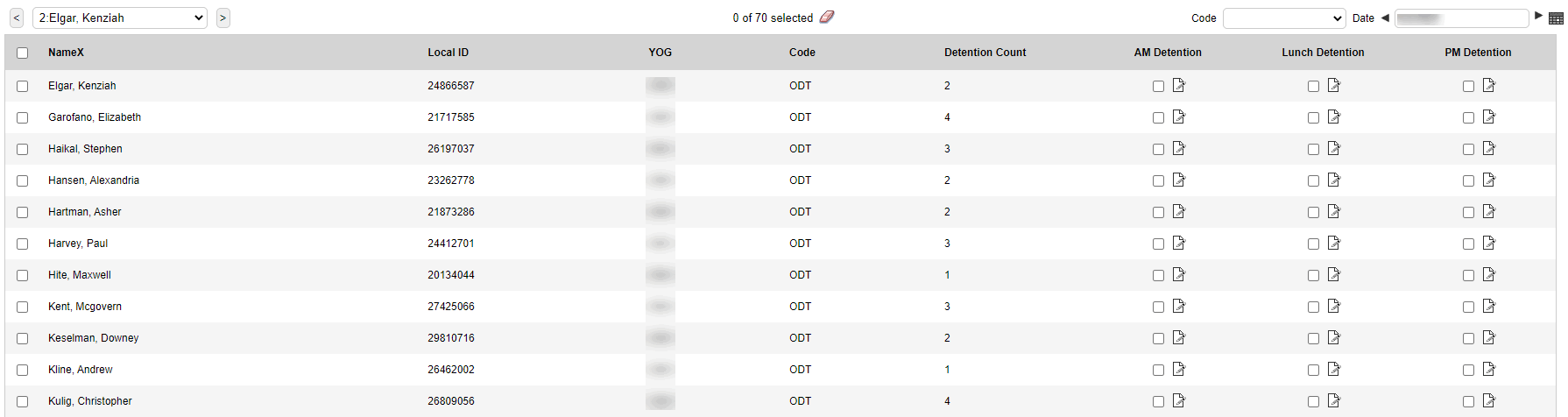Edit AM Detention note for Harvey, Paul
The height and width of the screenshot is (417, 1568).
[x=1179, y=243]
